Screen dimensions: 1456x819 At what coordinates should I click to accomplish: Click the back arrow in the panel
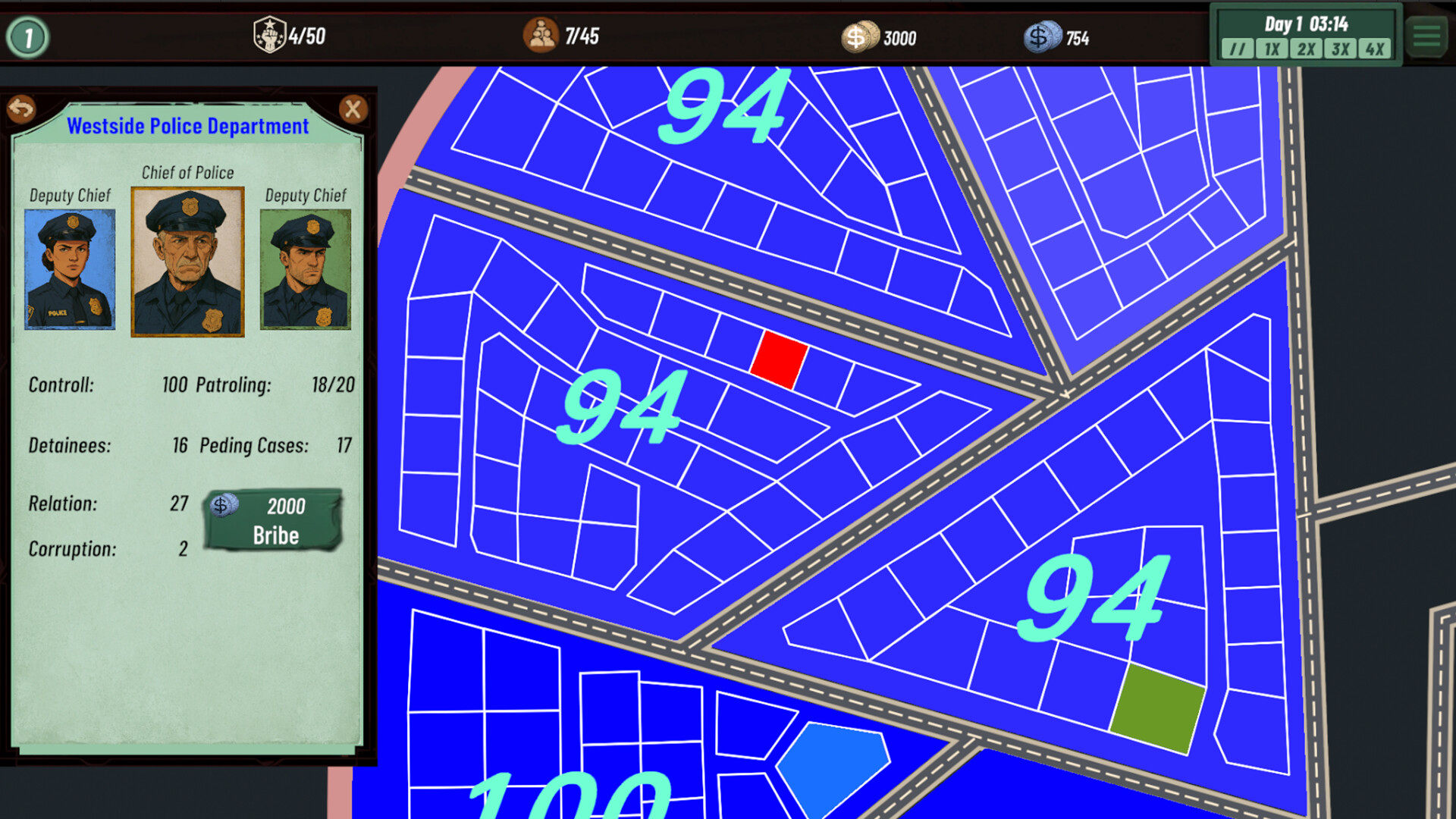pos(23,108)
